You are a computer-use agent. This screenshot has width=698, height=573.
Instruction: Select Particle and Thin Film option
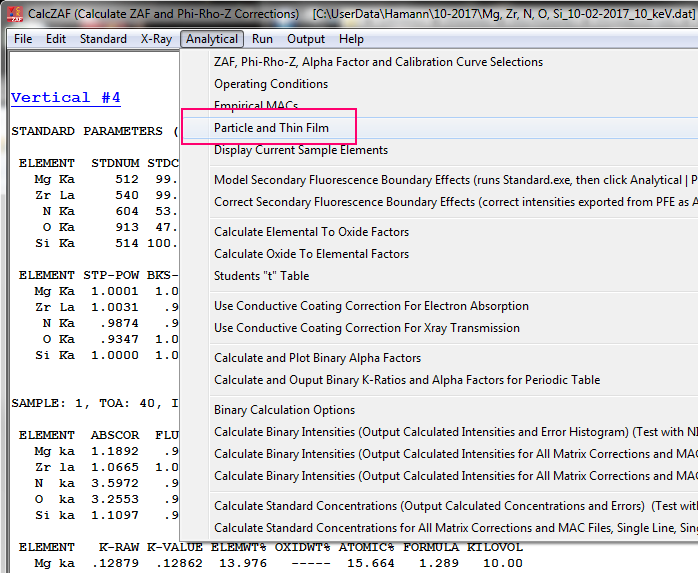pos(271,128)
